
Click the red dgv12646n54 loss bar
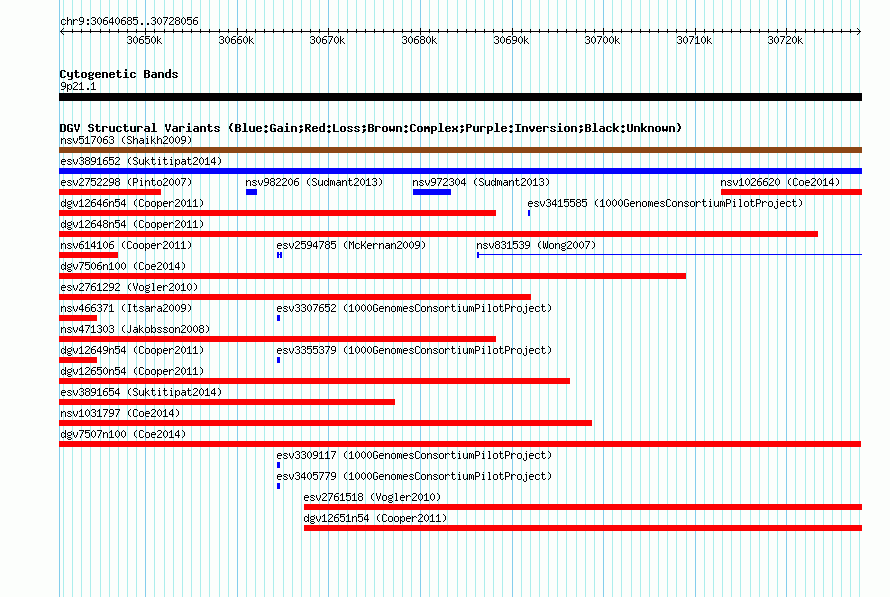click(278, 213)
